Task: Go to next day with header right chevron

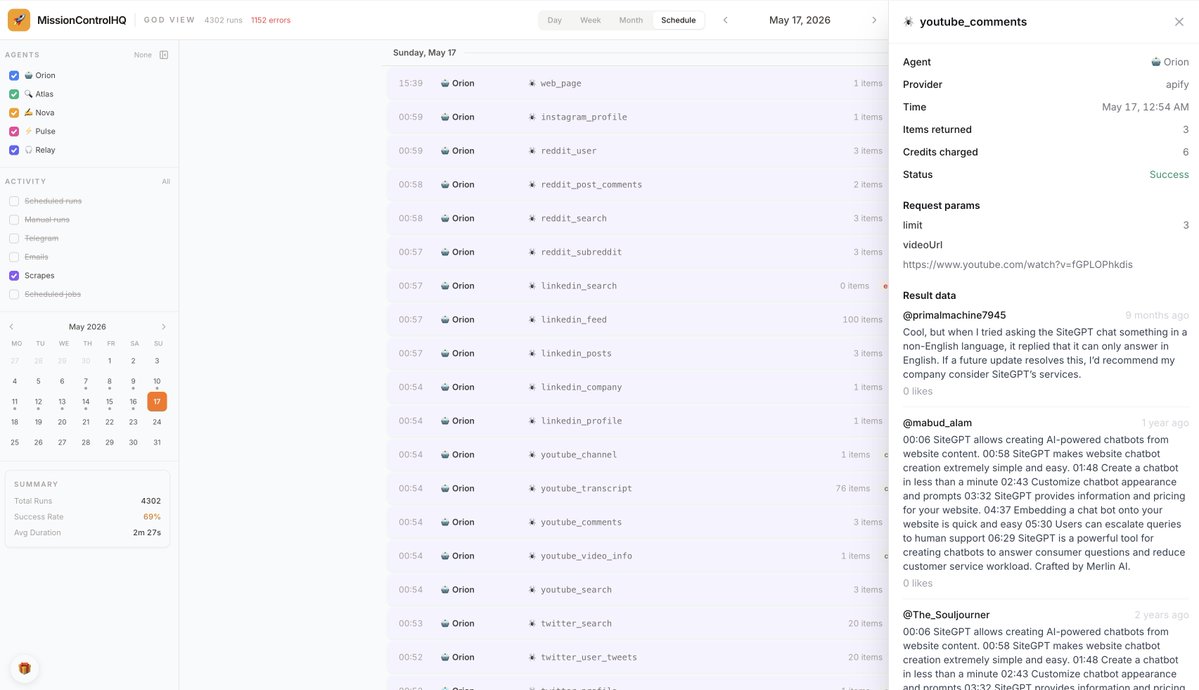Action: (874, 21)
